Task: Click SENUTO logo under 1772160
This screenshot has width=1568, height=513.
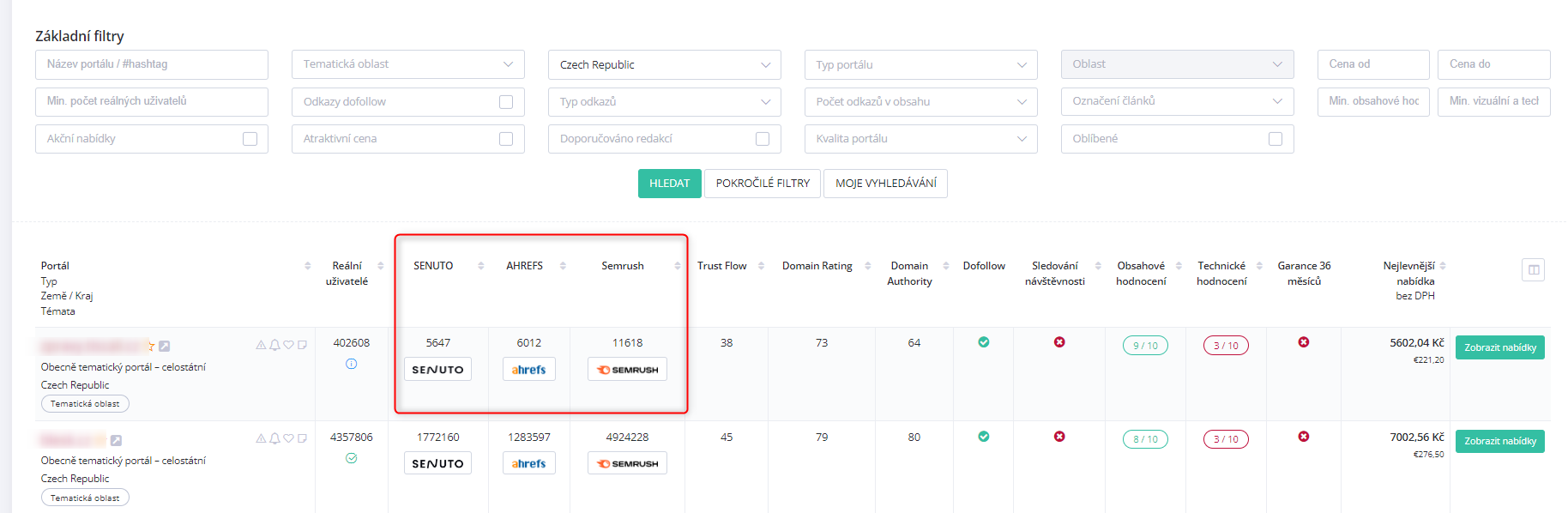Action: point(437,463)
